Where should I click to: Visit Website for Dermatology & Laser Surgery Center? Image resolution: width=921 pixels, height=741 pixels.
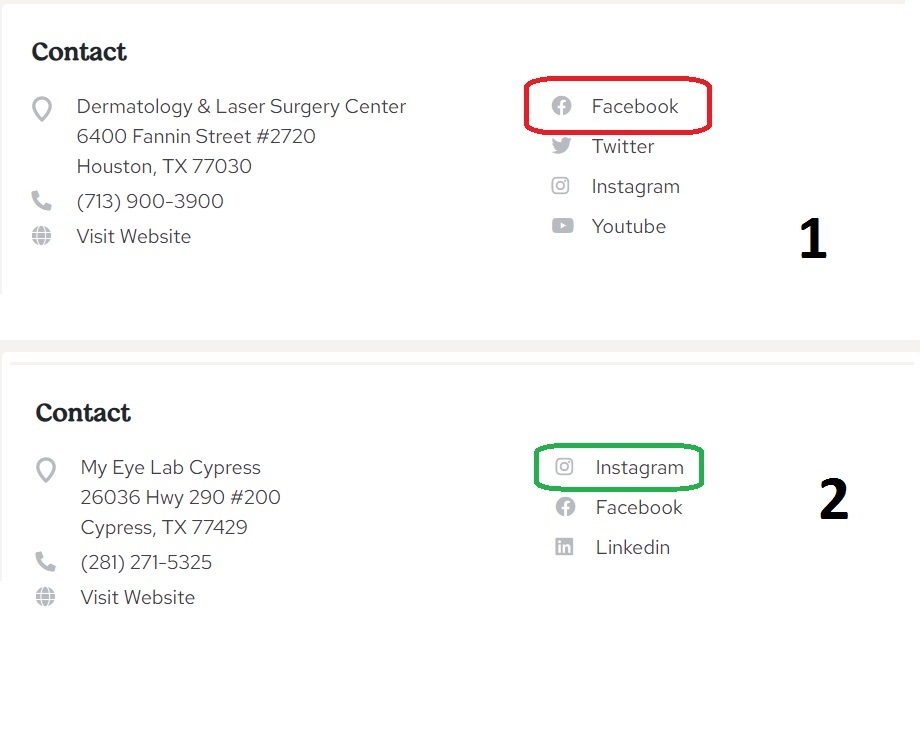click(x=133, y=236)
